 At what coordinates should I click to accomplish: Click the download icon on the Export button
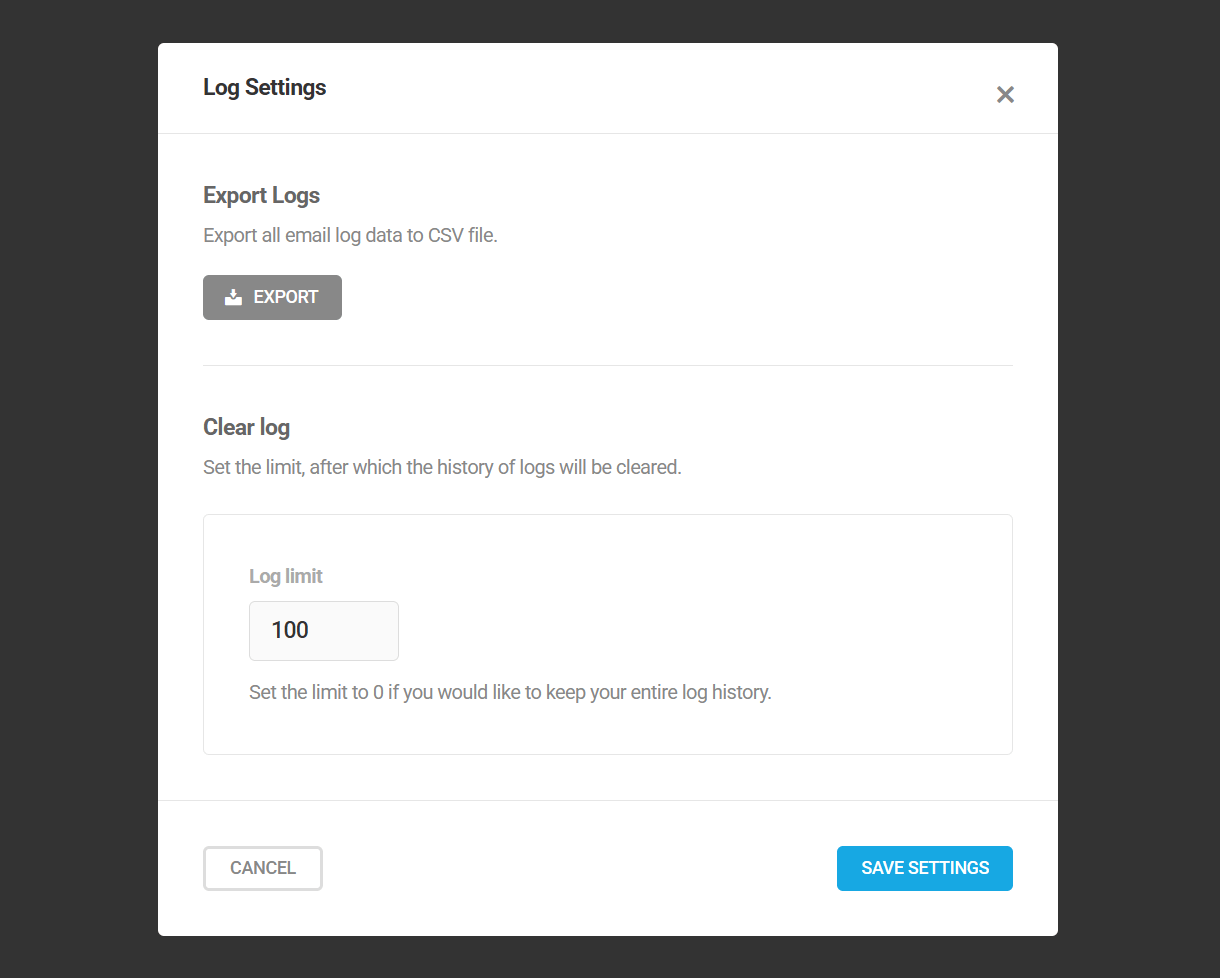233,297
